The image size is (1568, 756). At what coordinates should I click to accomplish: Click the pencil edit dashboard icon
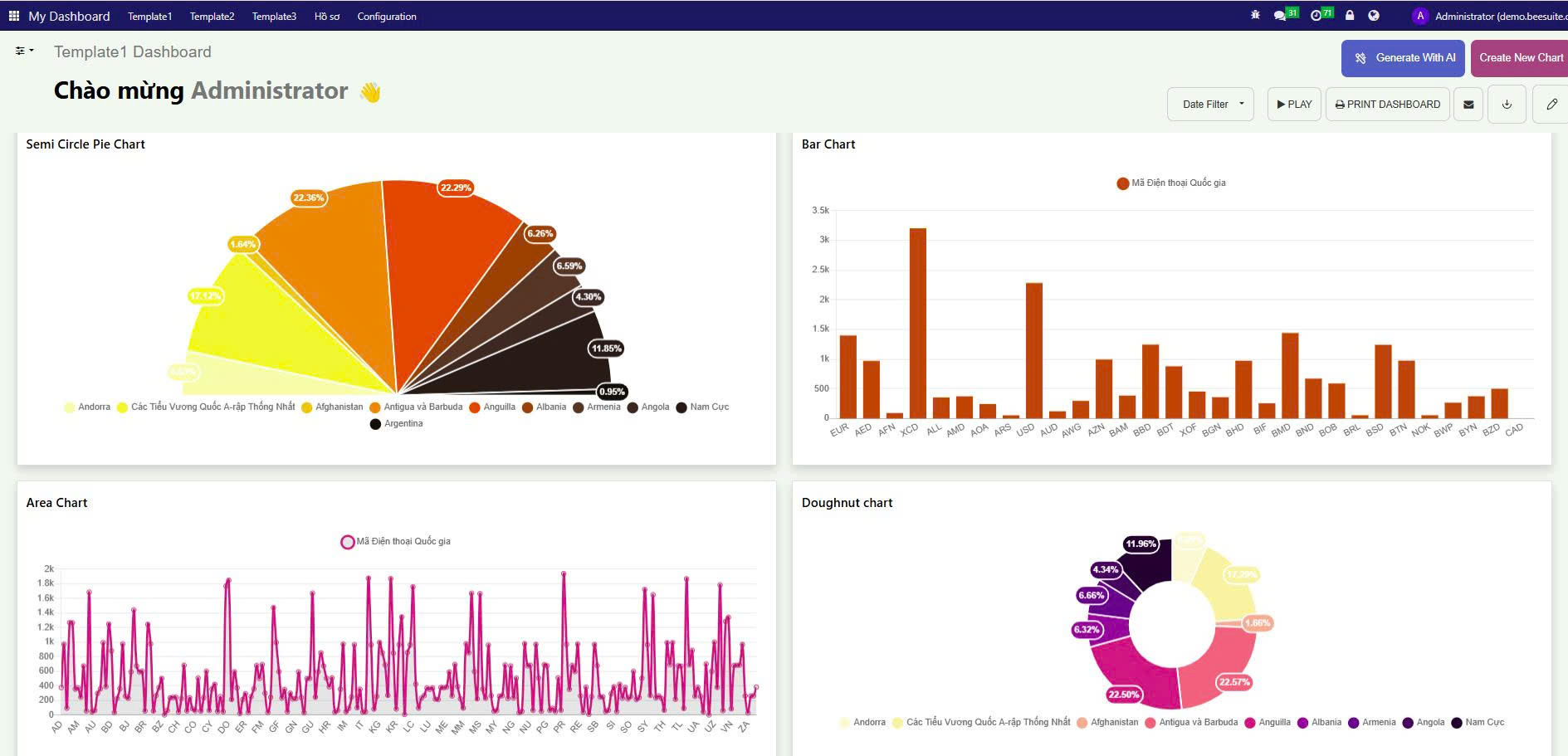pyautogui.click(x=1551, y=105)
